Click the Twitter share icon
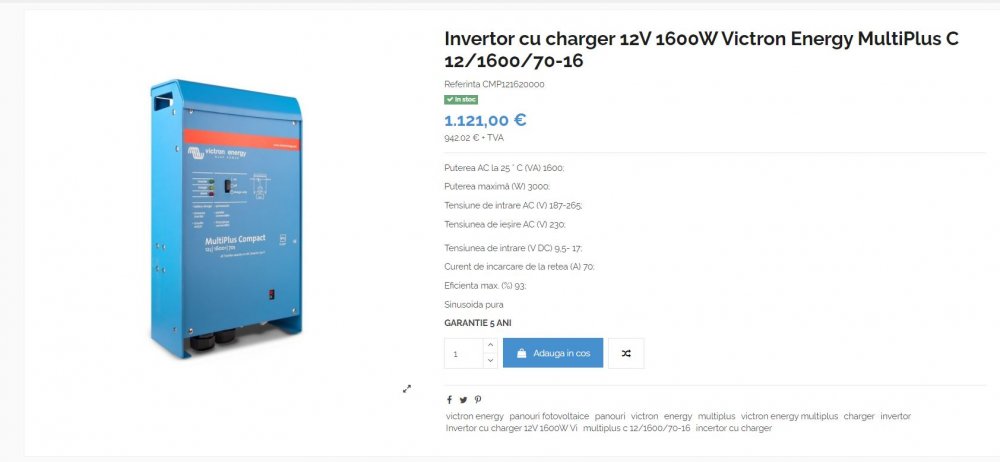Viewport: 1000px width, 462px height. pos(463,400)
